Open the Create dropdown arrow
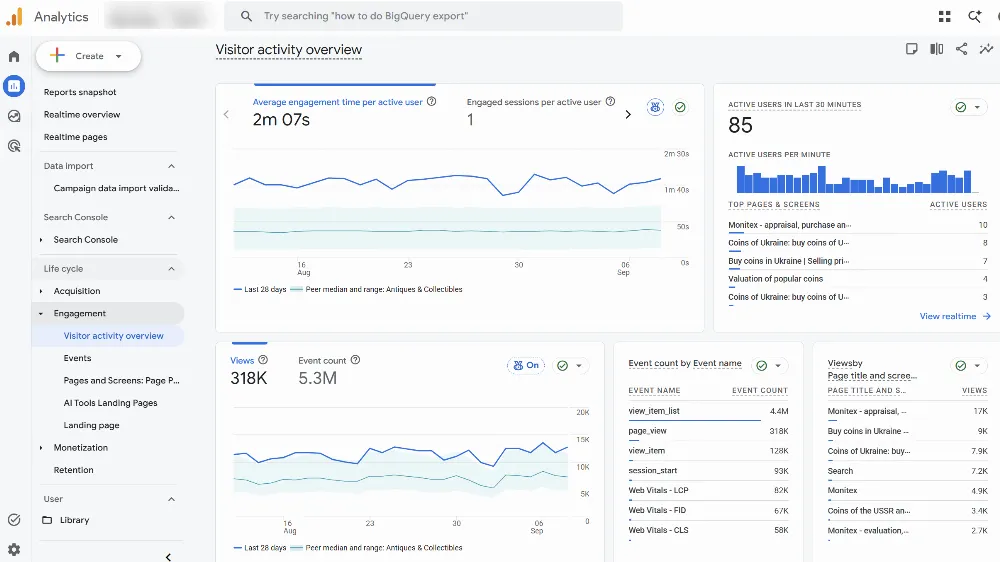1000x562 pixels. pos(119,56)
